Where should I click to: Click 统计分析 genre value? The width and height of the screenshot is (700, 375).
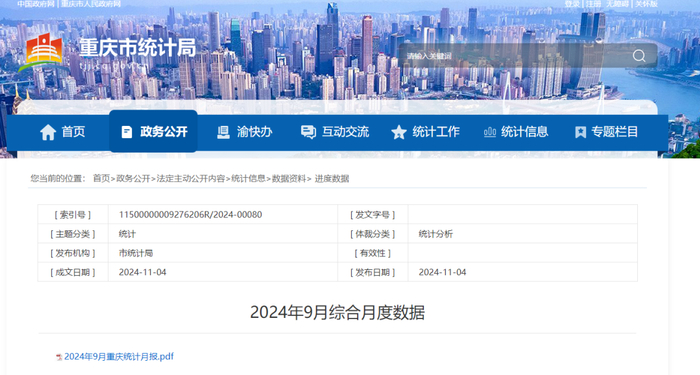[436, 234]
